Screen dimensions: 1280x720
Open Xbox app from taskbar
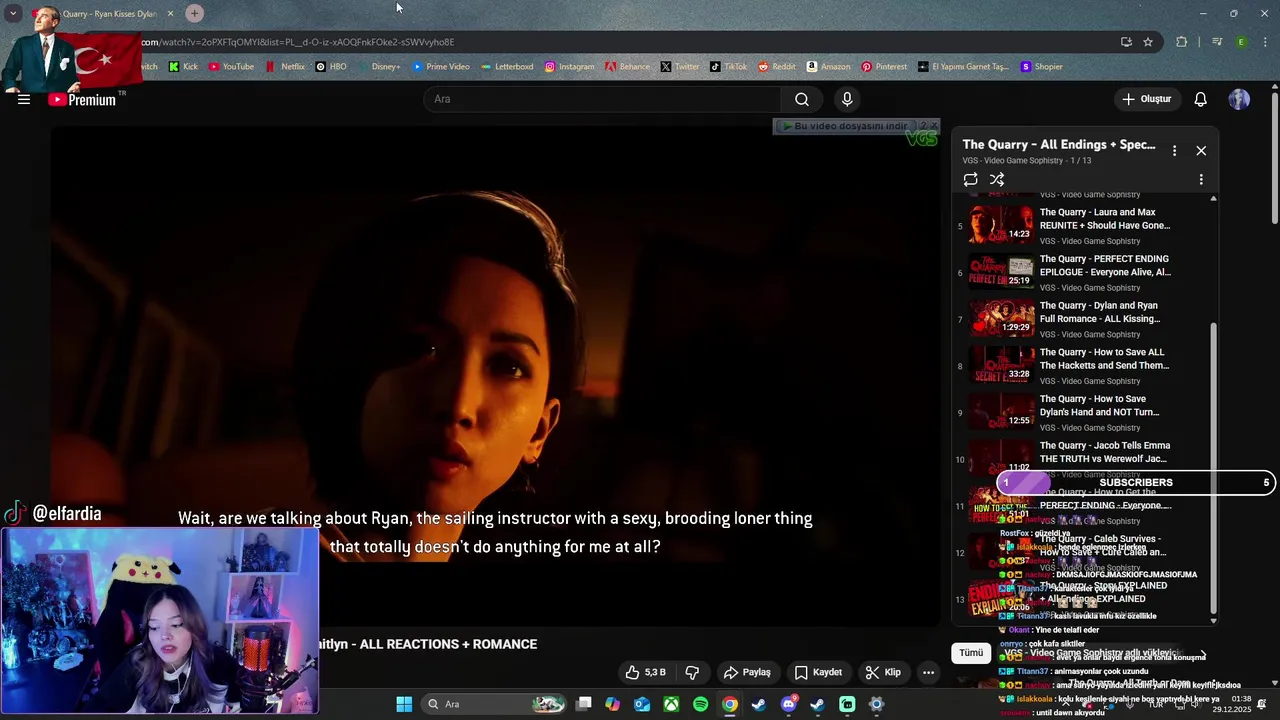(x=671, y=704)
